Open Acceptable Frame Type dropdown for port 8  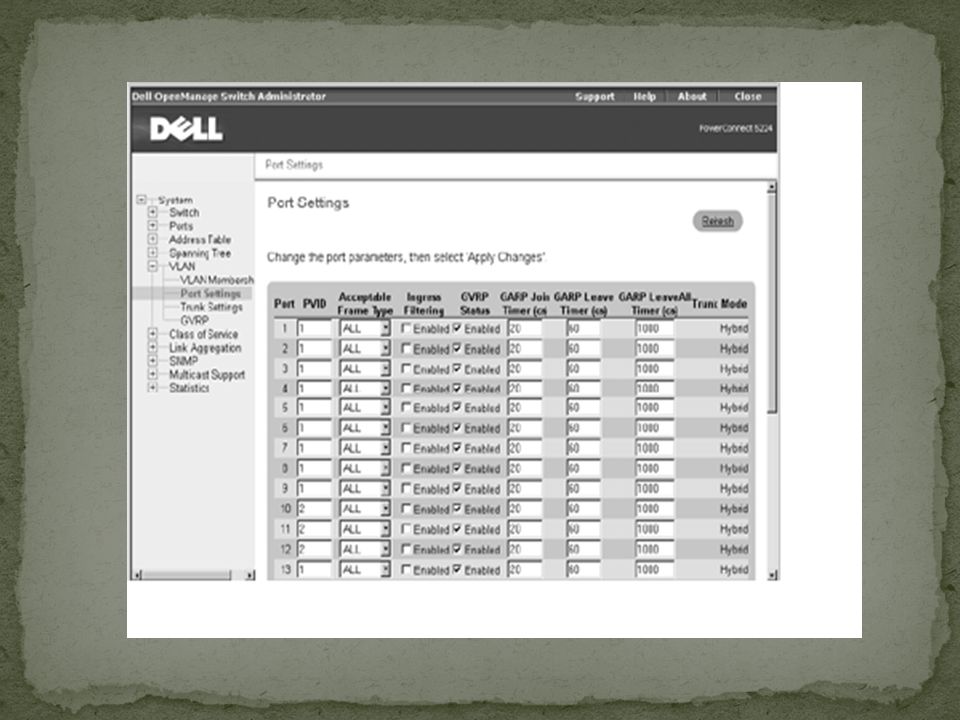coord(365,468)
